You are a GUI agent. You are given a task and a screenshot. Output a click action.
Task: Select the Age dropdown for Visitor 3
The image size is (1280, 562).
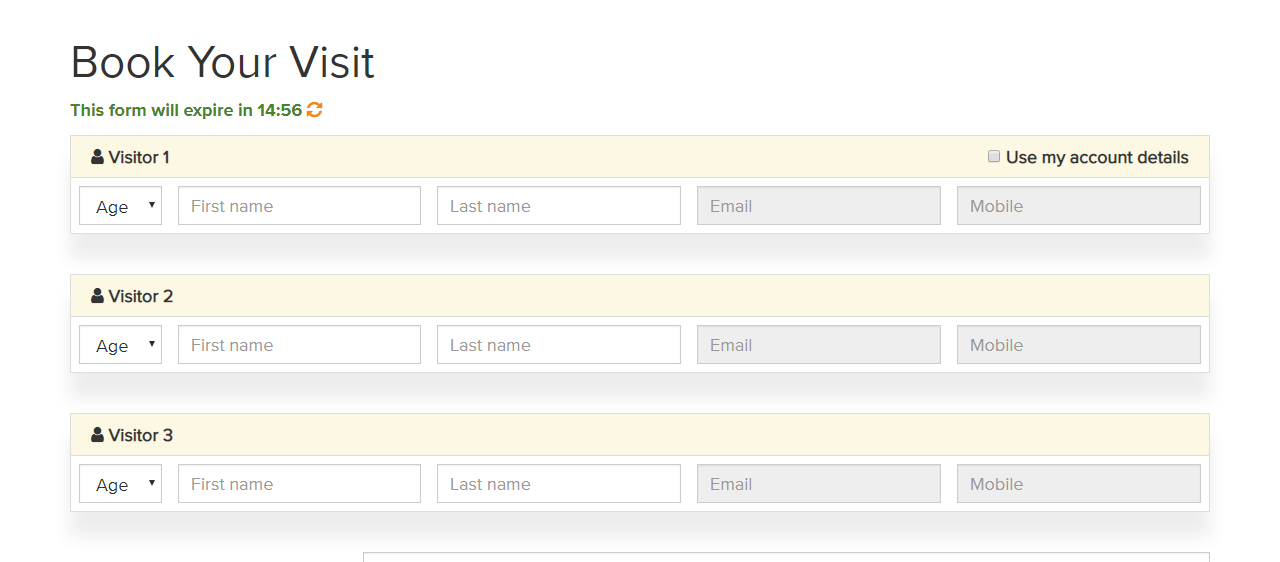120,484
